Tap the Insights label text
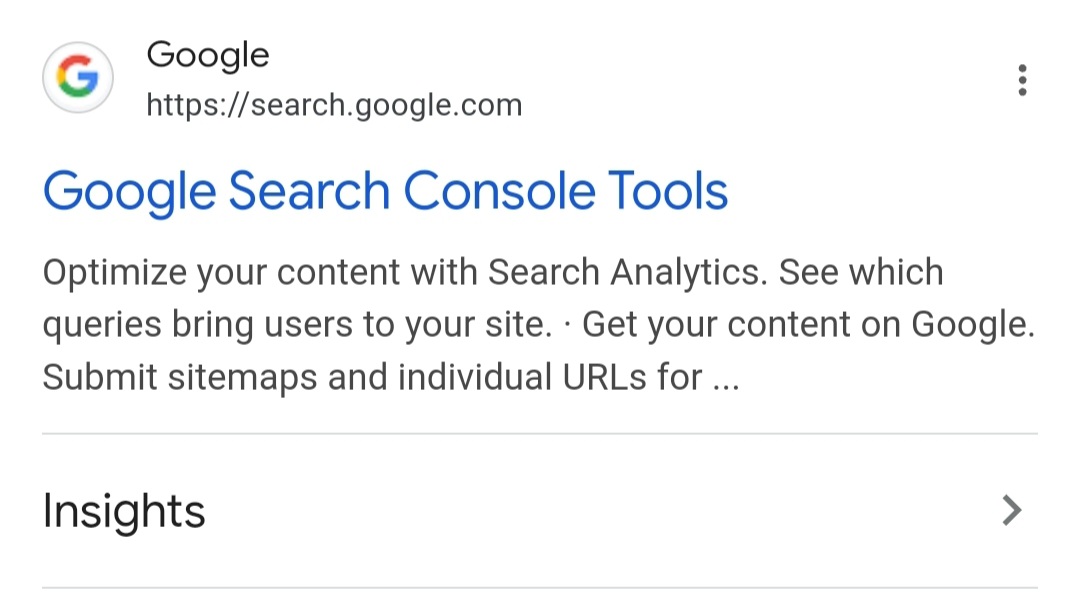Screen dimensions: 1080x608 [124, 512]
